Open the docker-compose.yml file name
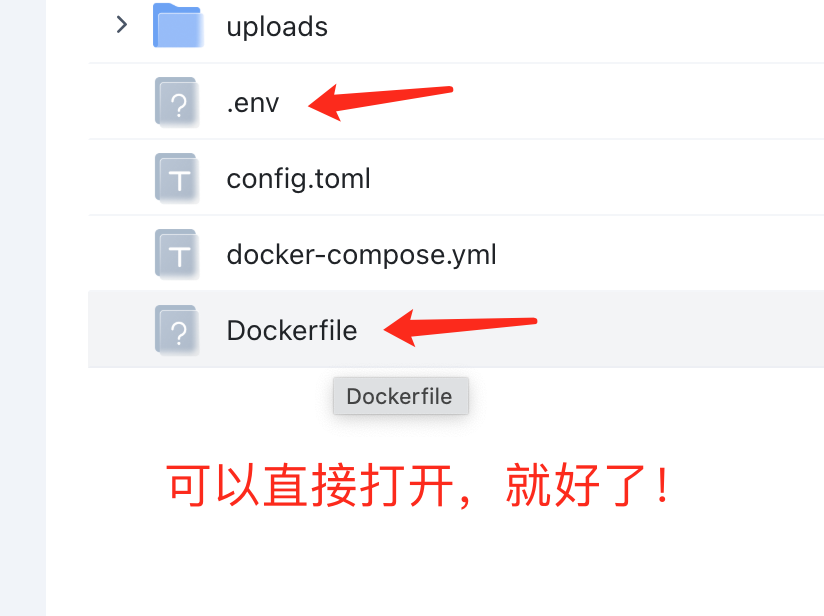 [361, 255]
